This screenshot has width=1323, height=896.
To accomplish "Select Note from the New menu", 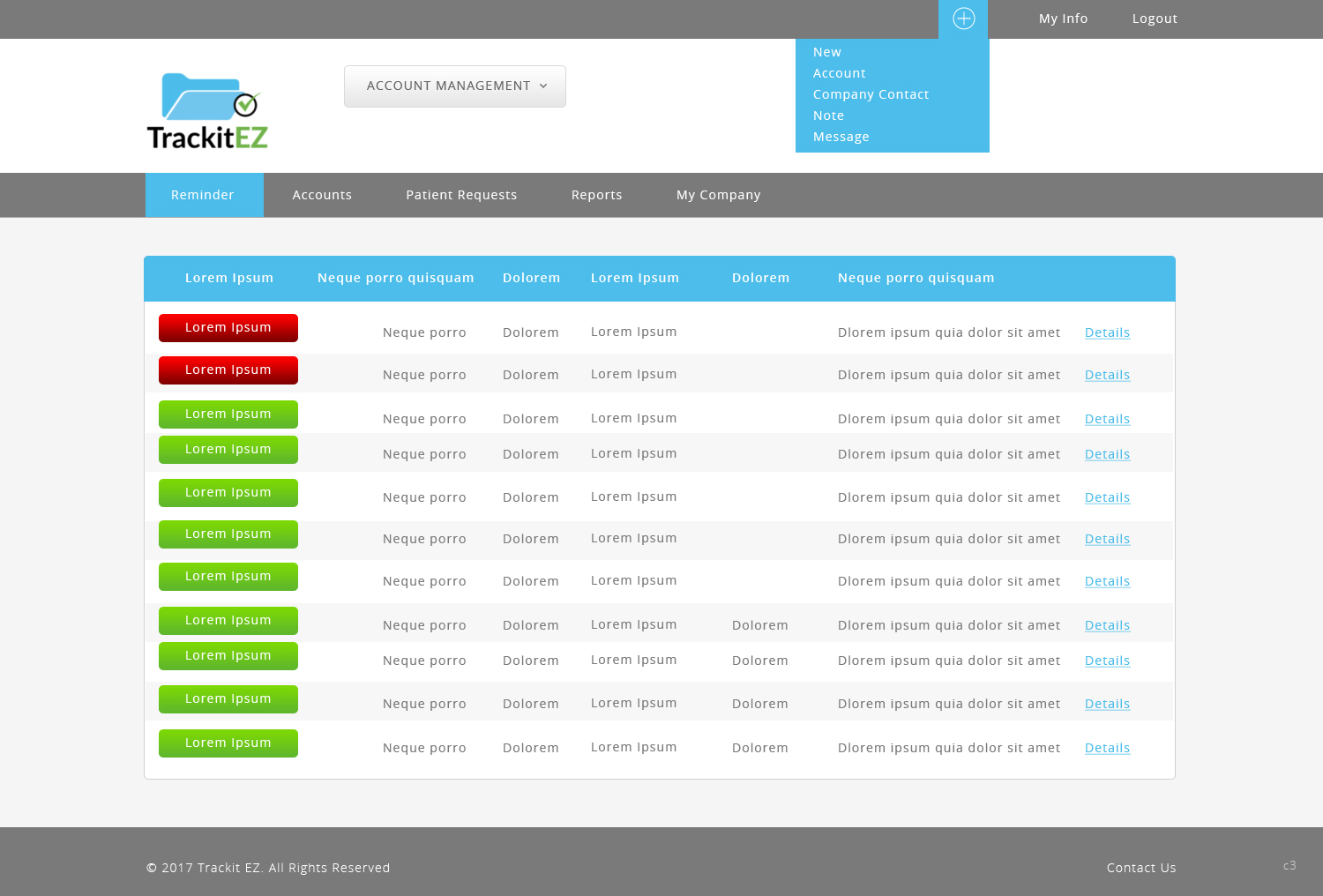I will click(x=828, y=116).
